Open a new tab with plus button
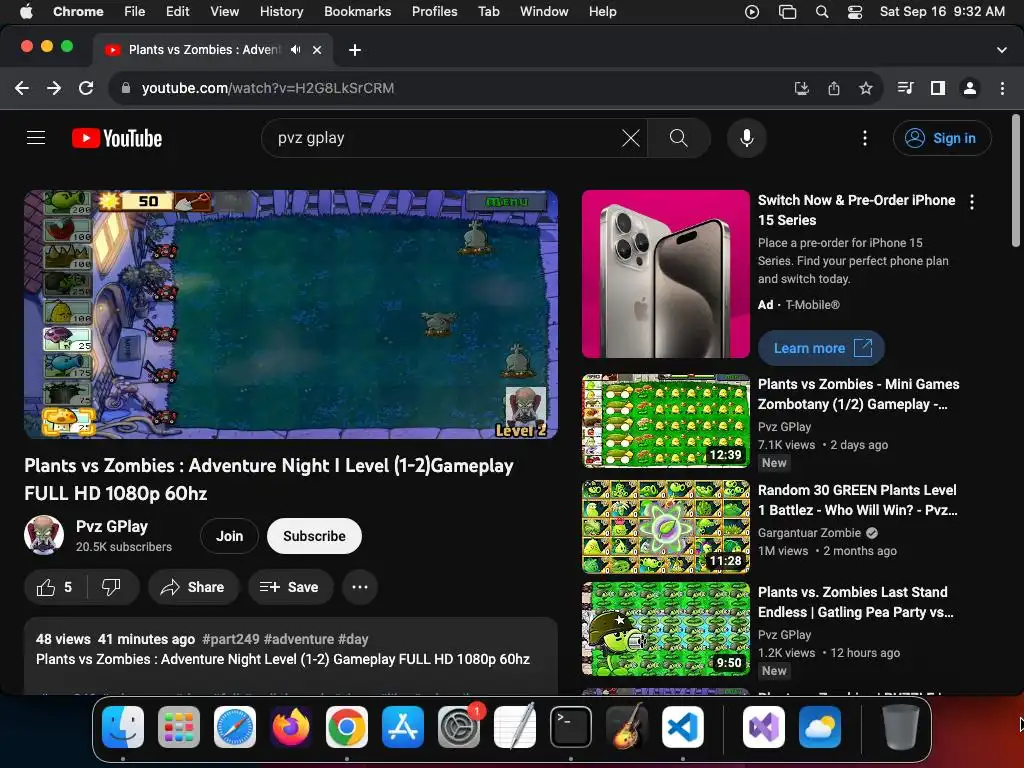This screenshot has width=1024, height=768. [355, 50]
